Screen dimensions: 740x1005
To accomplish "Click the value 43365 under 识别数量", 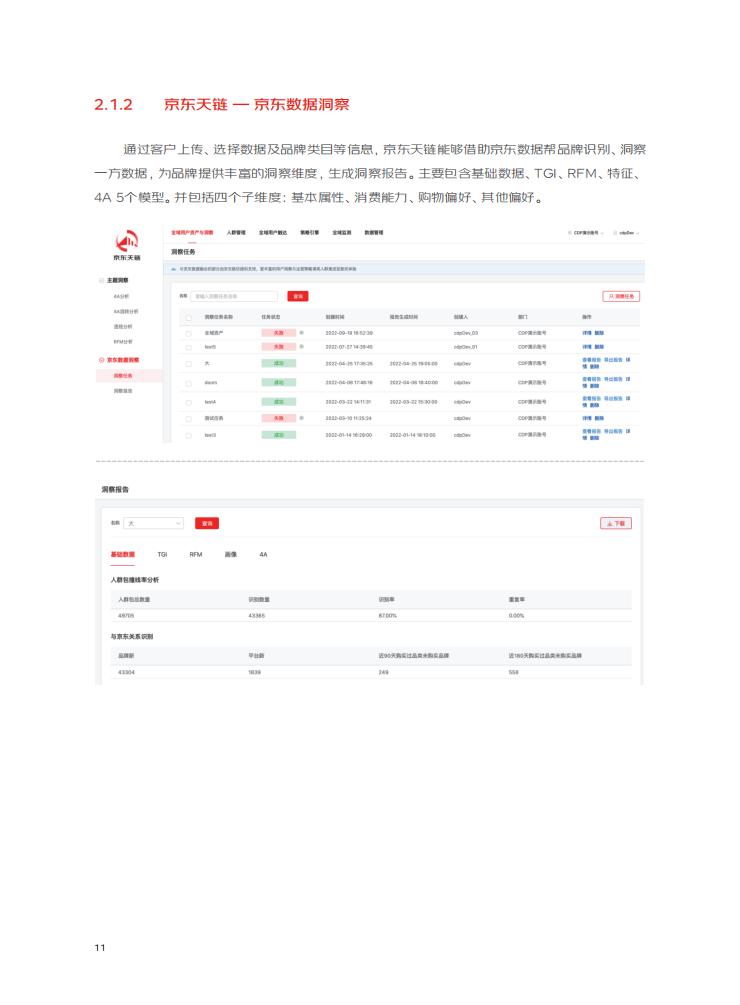I will pos(256,615).
